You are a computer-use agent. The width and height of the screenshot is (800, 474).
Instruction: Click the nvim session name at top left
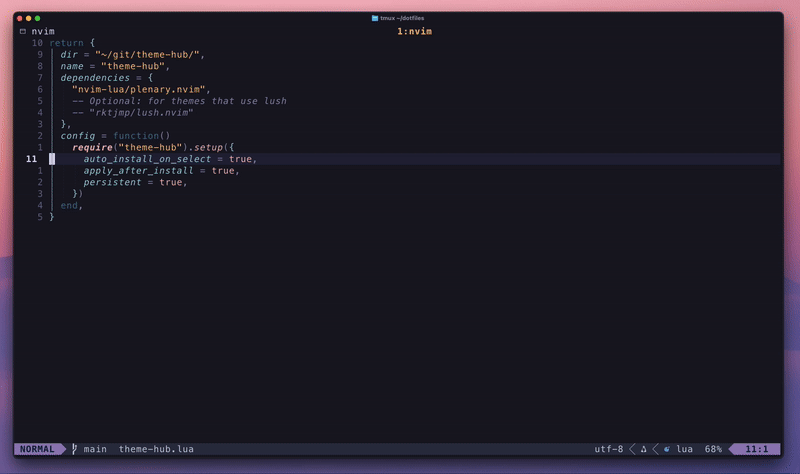point(43,31)
